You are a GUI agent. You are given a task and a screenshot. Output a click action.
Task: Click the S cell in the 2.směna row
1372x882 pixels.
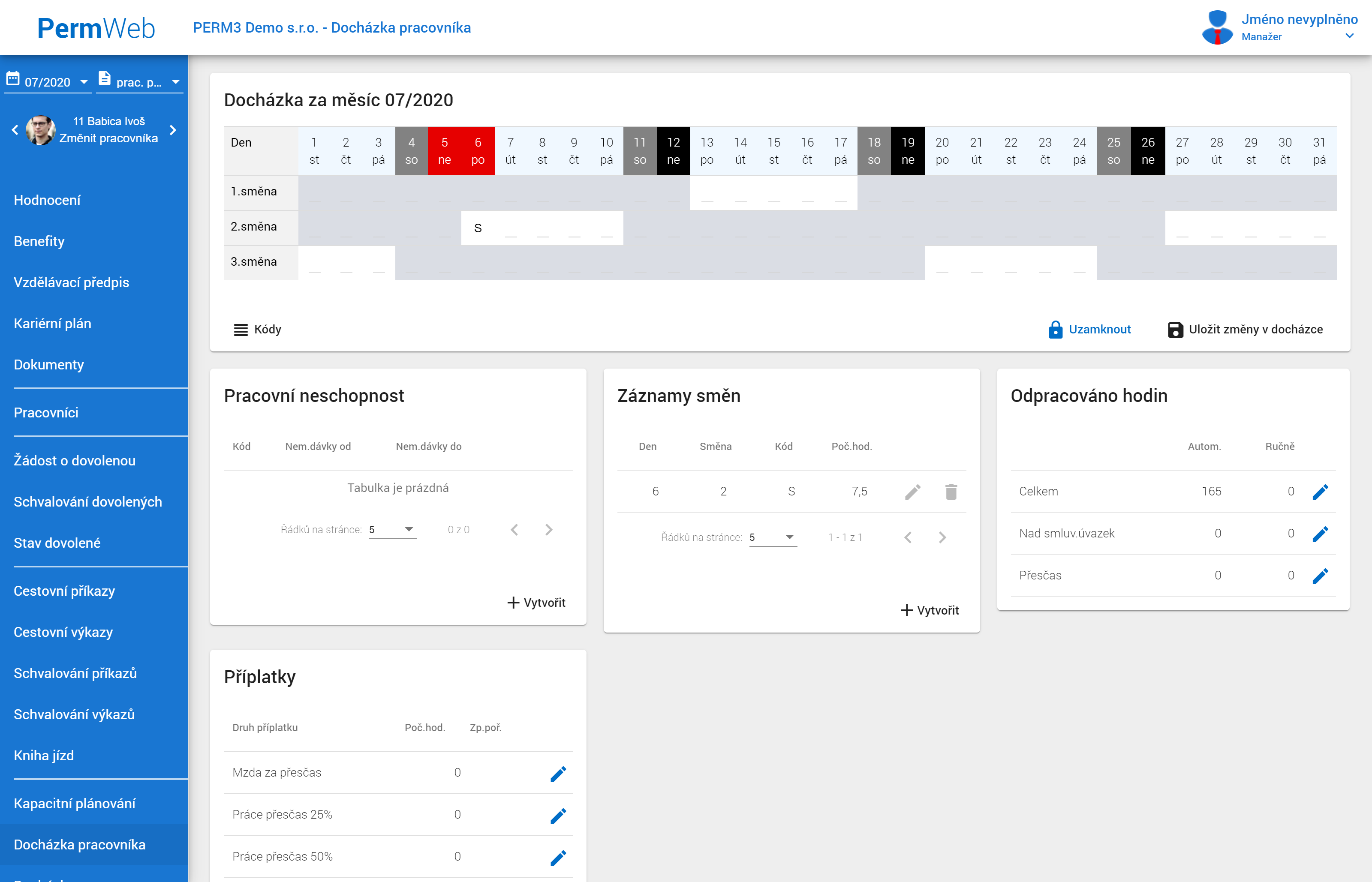478,228
